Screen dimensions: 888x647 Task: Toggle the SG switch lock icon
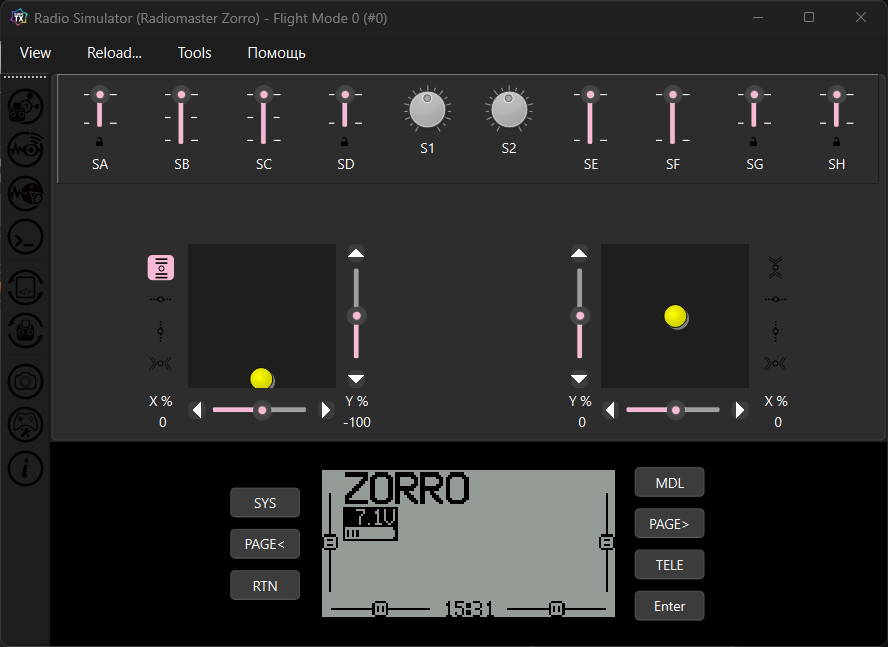753,142
